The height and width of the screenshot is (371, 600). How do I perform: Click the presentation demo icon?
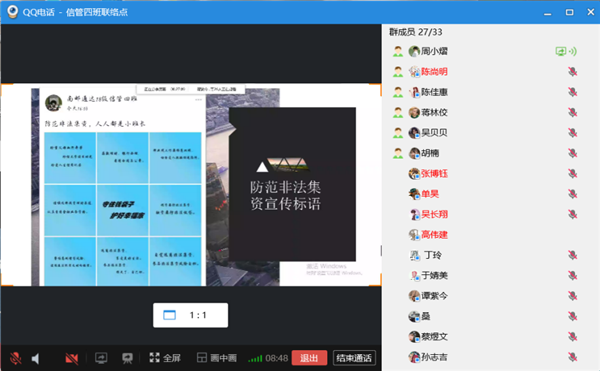point(127,358)
